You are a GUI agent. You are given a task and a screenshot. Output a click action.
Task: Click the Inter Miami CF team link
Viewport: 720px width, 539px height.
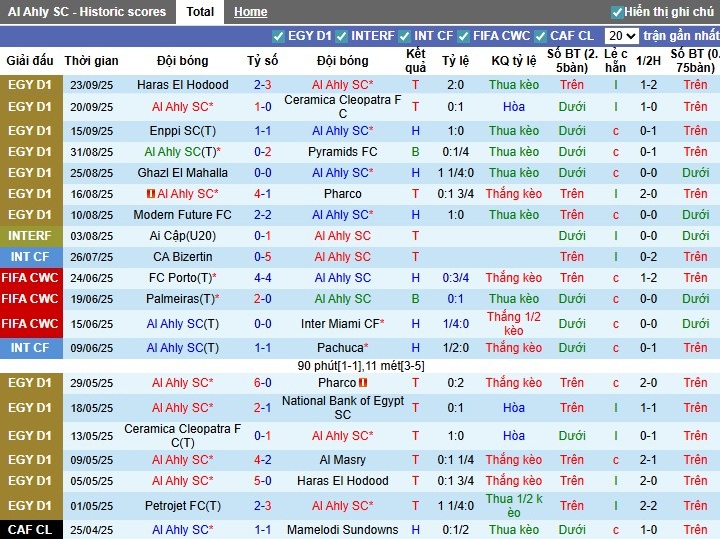(x=342, y=324)
